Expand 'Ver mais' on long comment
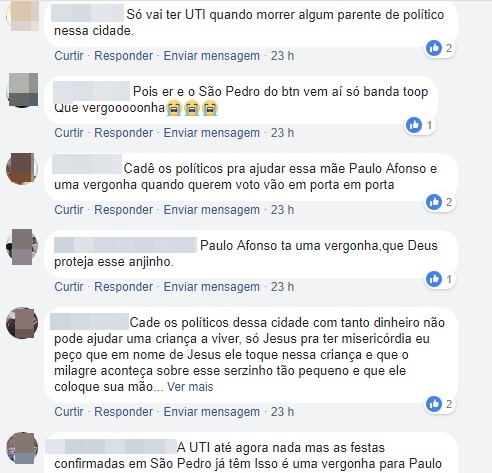The image size is (492, 473). (190, 387)
